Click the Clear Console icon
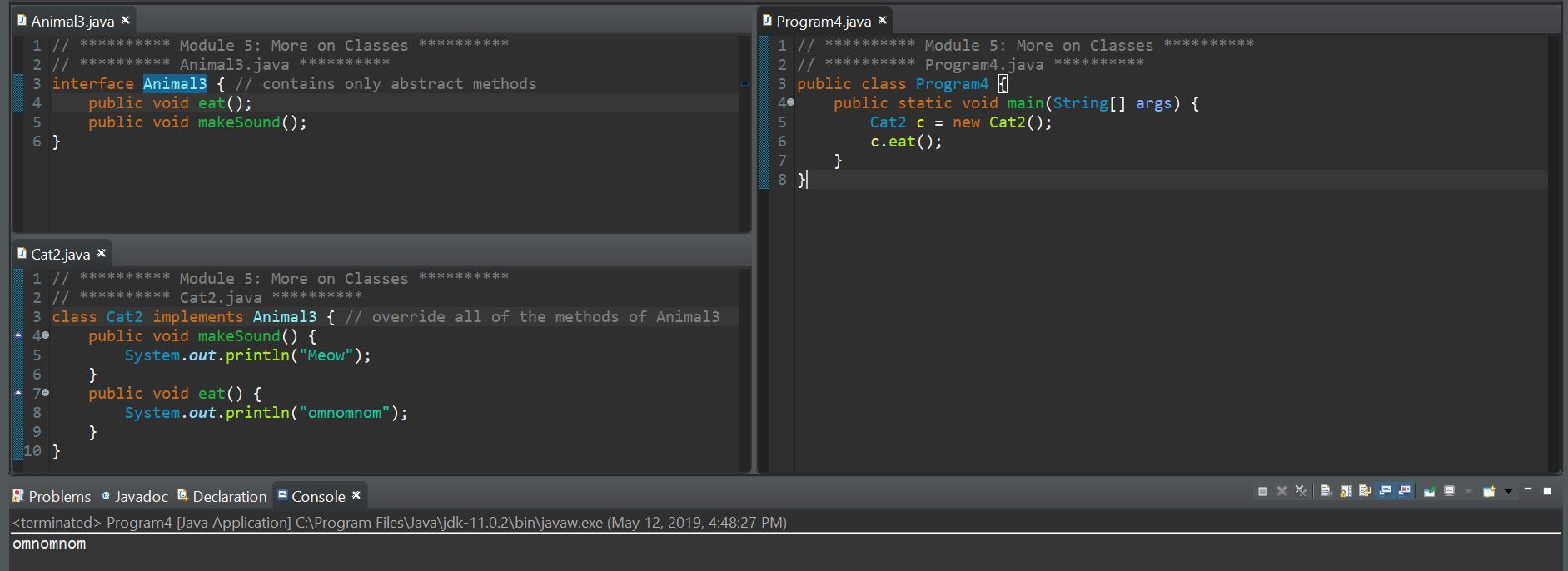Viewport: 1568px width, 571px height. pos(1327,491)
